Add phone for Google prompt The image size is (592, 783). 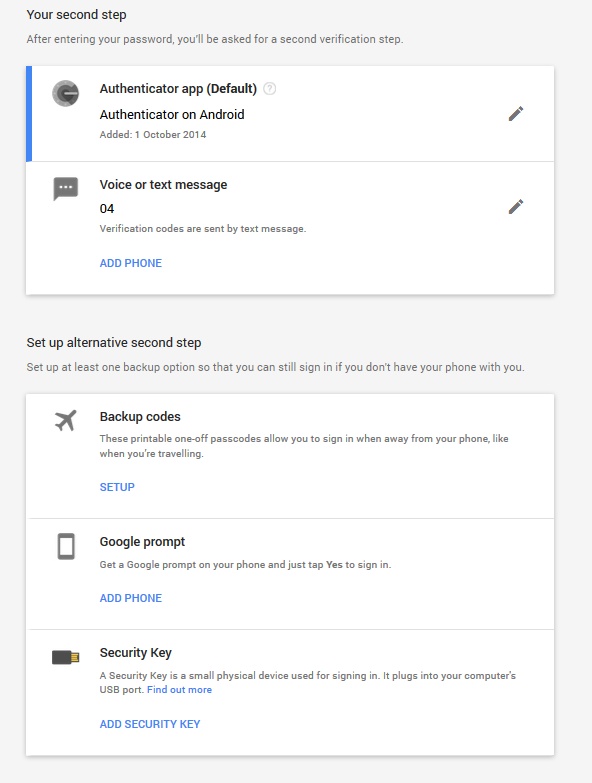[x=131, y=598]
